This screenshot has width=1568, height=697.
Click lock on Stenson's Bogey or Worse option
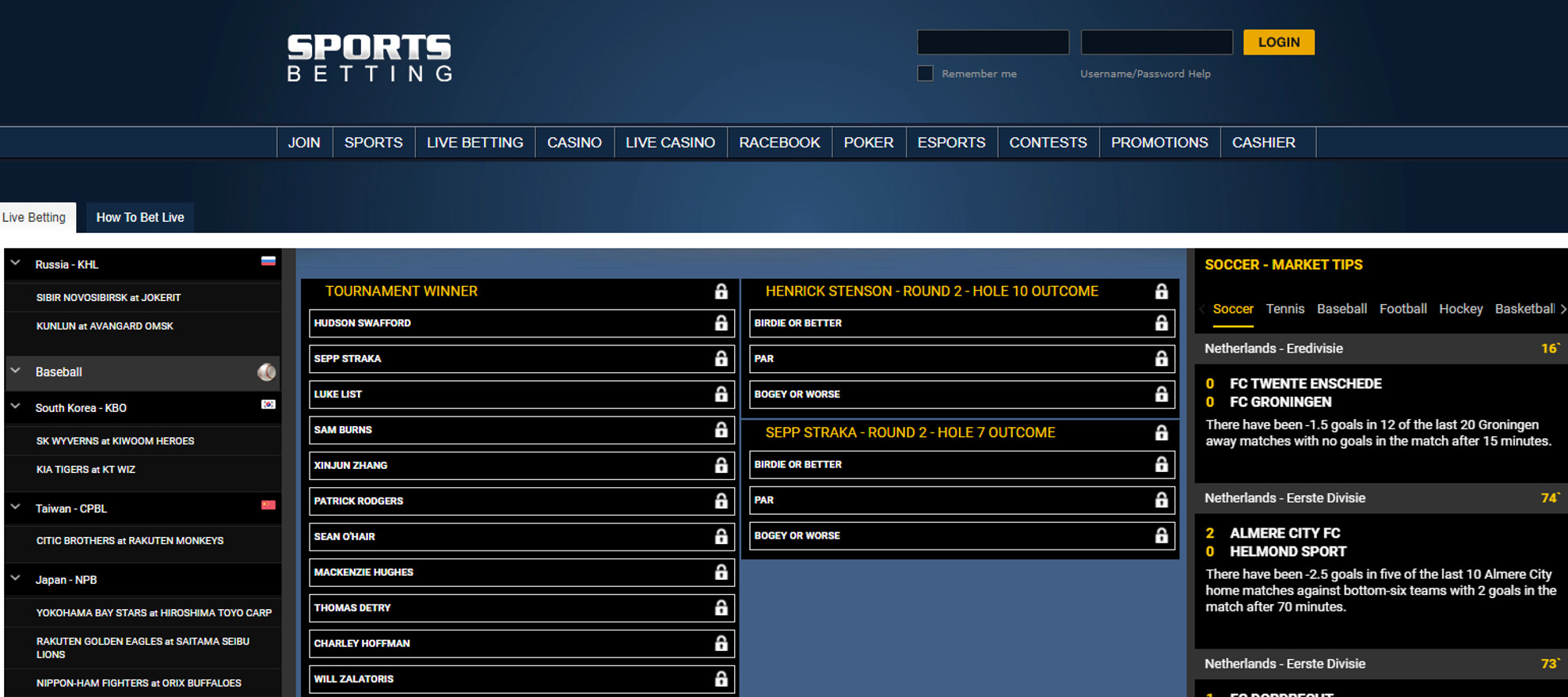1161,394
